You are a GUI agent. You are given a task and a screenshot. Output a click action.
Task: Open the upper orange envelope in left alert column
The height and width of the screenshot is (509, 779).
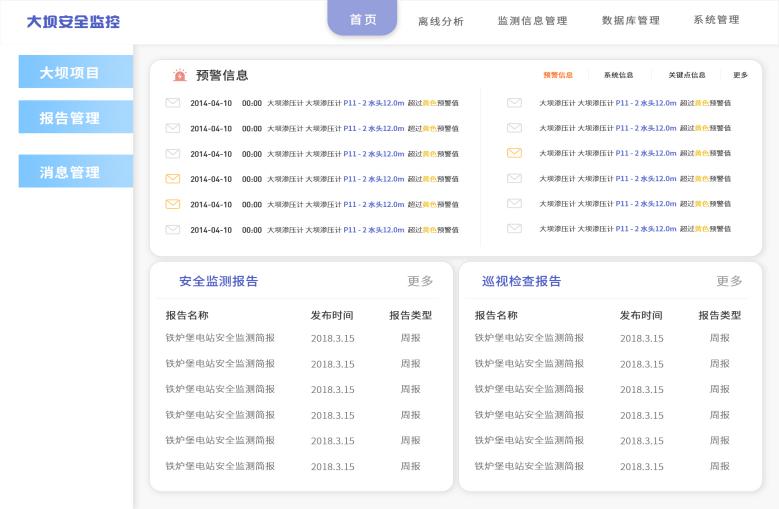pyautogui.click(x=172, y=178)
